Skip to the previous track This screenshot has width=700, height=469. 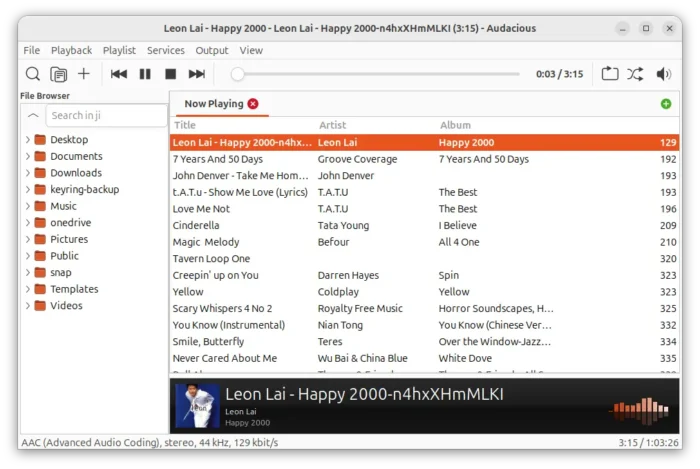coord(119,74)
